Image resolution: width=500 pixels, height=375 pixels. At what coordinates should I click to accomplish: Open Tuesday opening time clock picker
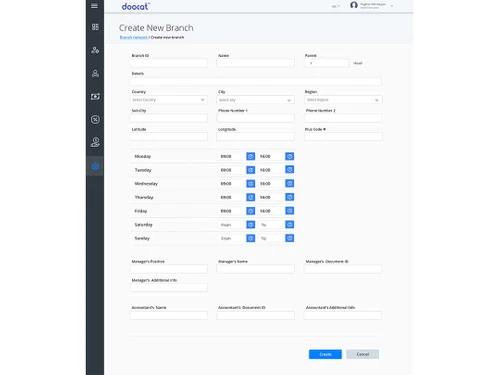pos(251,170)
